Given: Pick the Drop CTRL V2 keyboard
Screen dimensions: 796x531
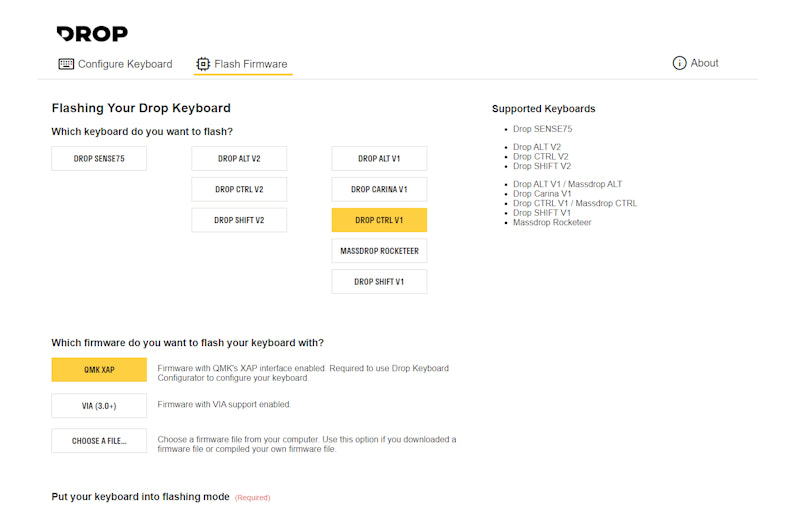Looking at the screenshot, I should point(239,189).
